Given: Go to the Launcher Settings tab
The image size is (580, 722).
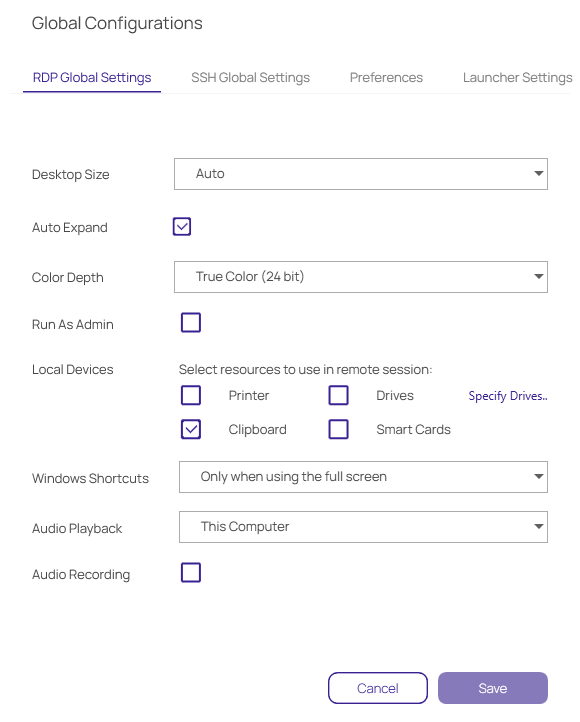Looking at the screenshot, I should point(517,77).
